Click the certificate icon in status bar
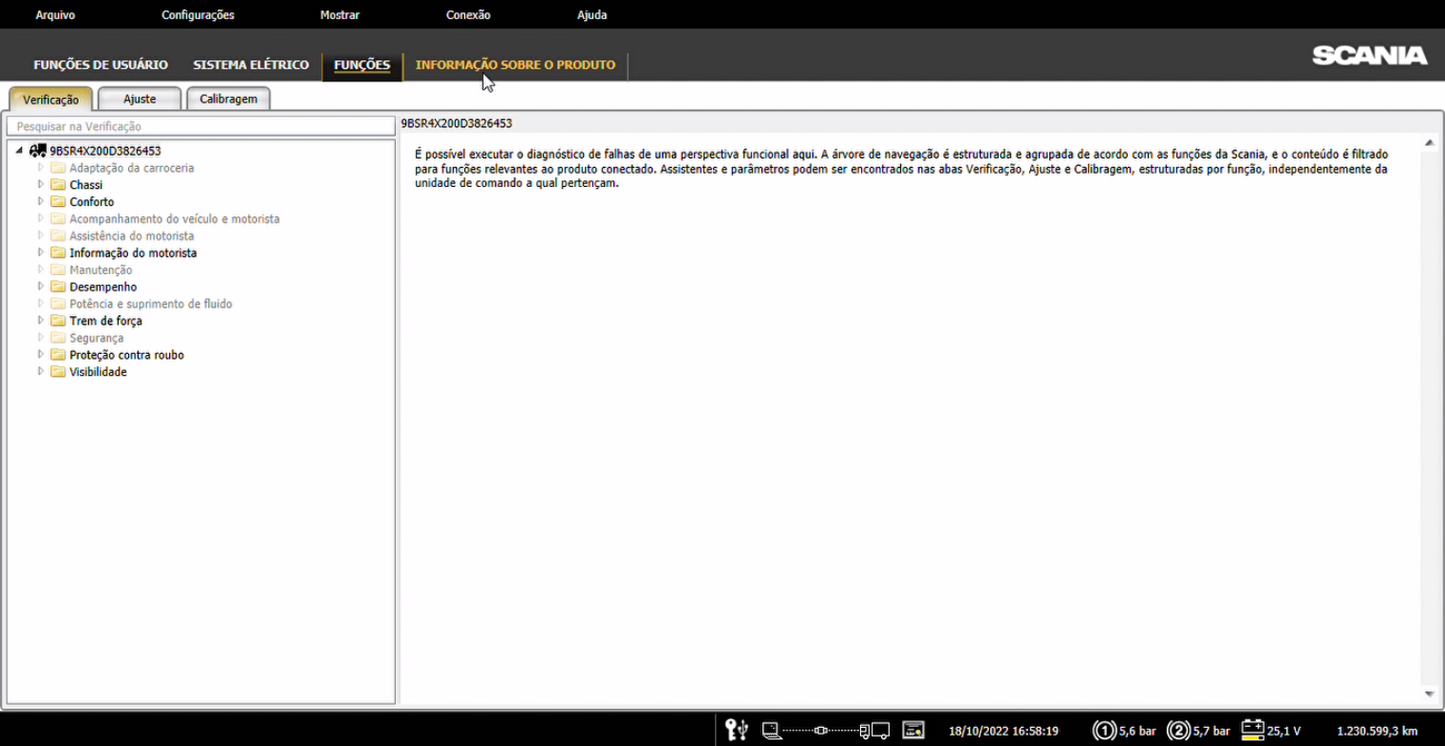This screenshot has height=746, width=1445. (913, 730)
